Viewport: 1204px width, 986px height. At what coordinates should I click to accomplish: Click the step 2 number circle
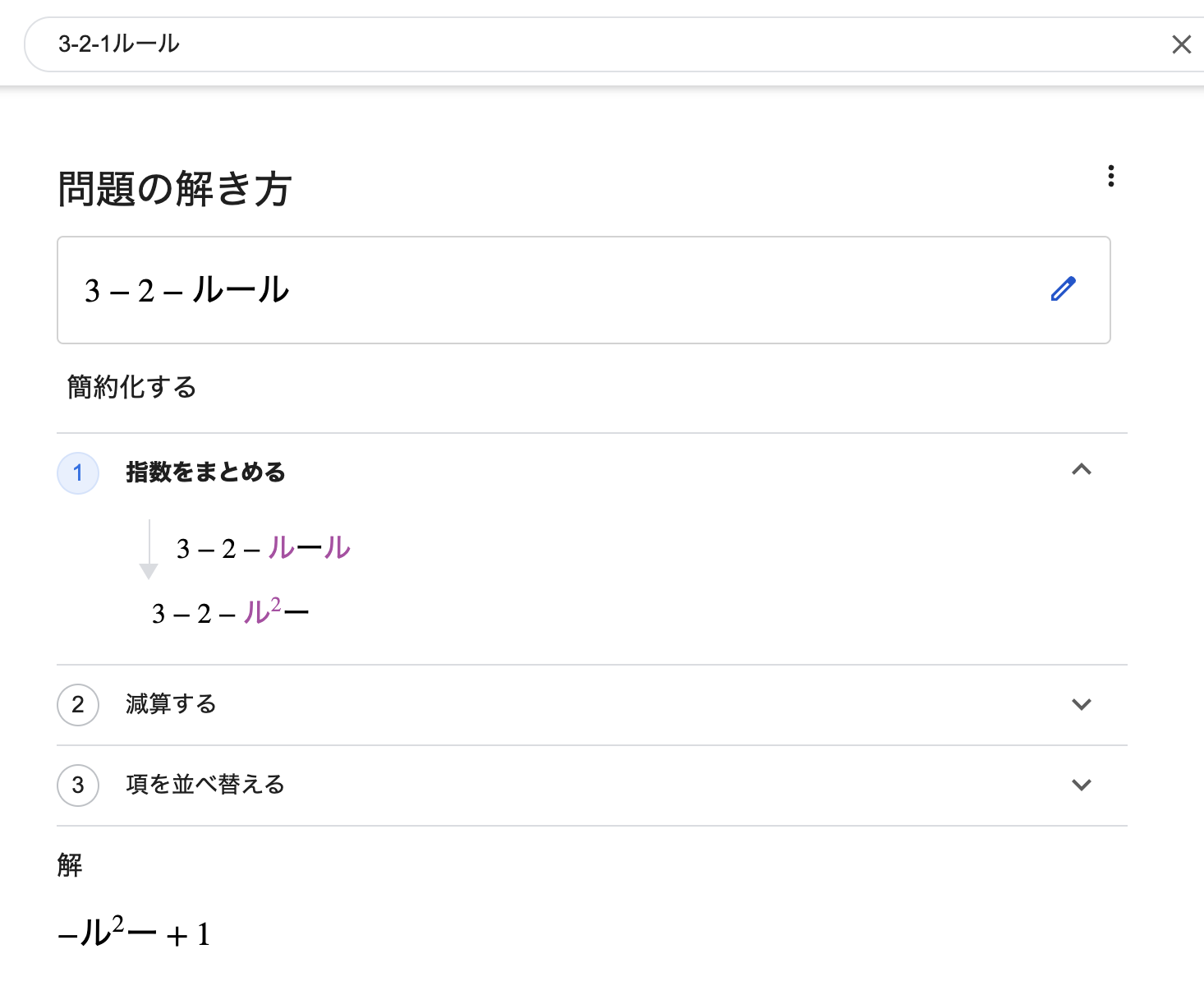click(x=78, y=705)
